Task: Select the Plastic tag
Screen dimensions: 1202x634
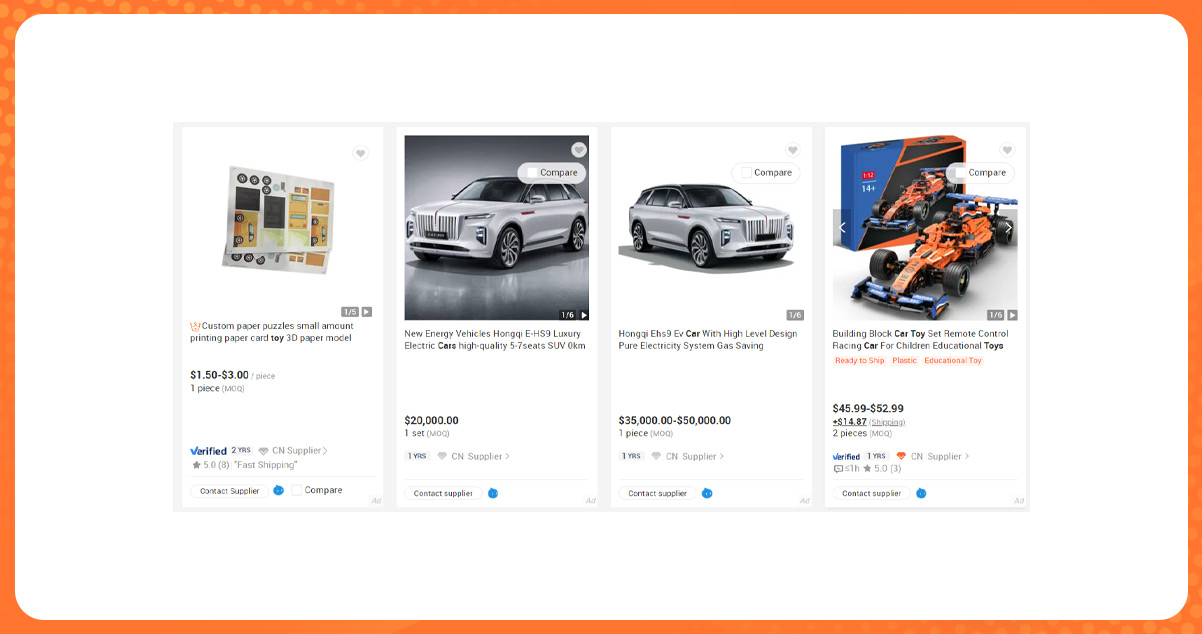Action: [904, 360]
